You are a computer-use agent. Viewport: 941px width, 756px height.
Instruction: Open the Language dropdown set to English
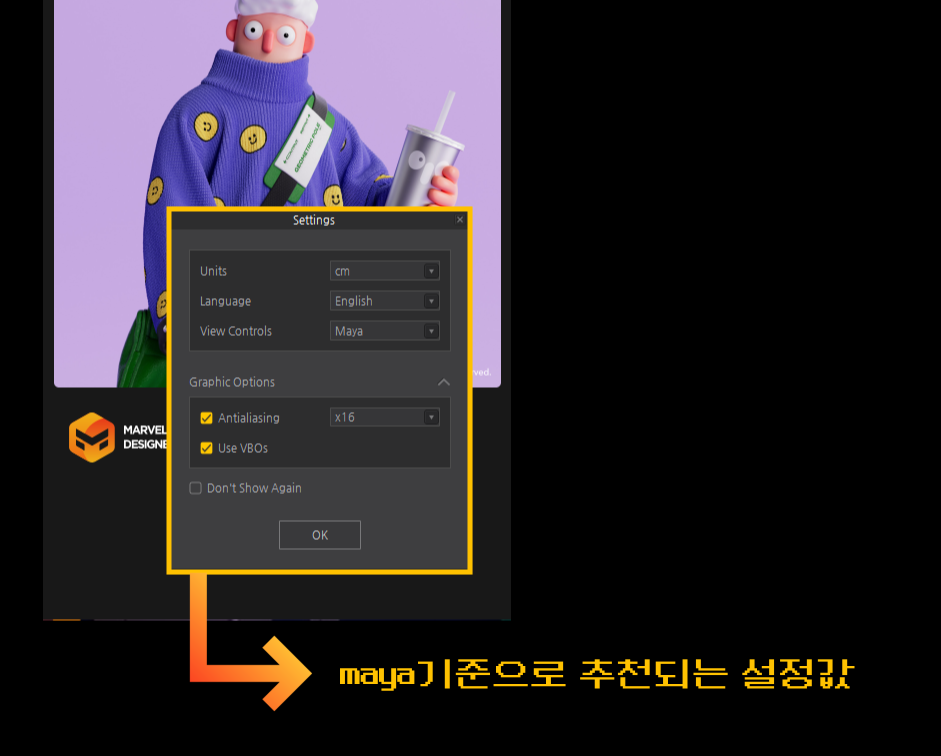tap(385, 301)
